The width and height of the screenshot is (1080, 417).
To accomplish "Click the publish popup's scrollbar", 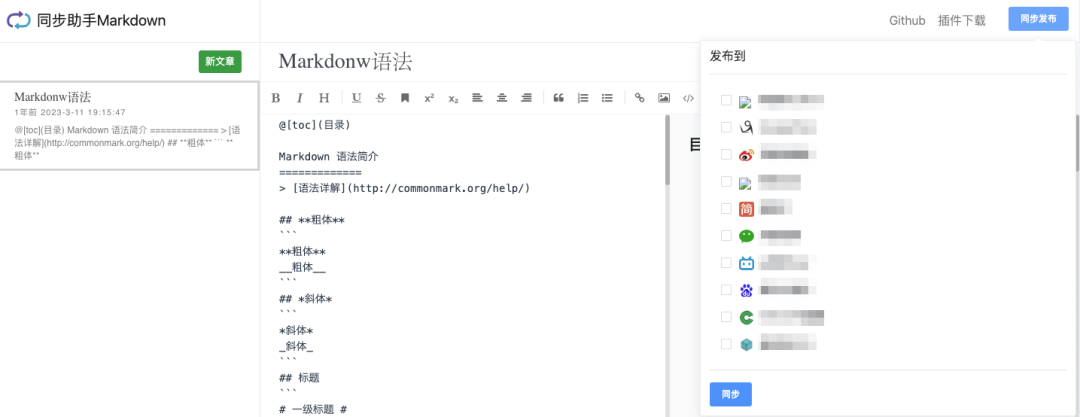I will pos(1077,143).
